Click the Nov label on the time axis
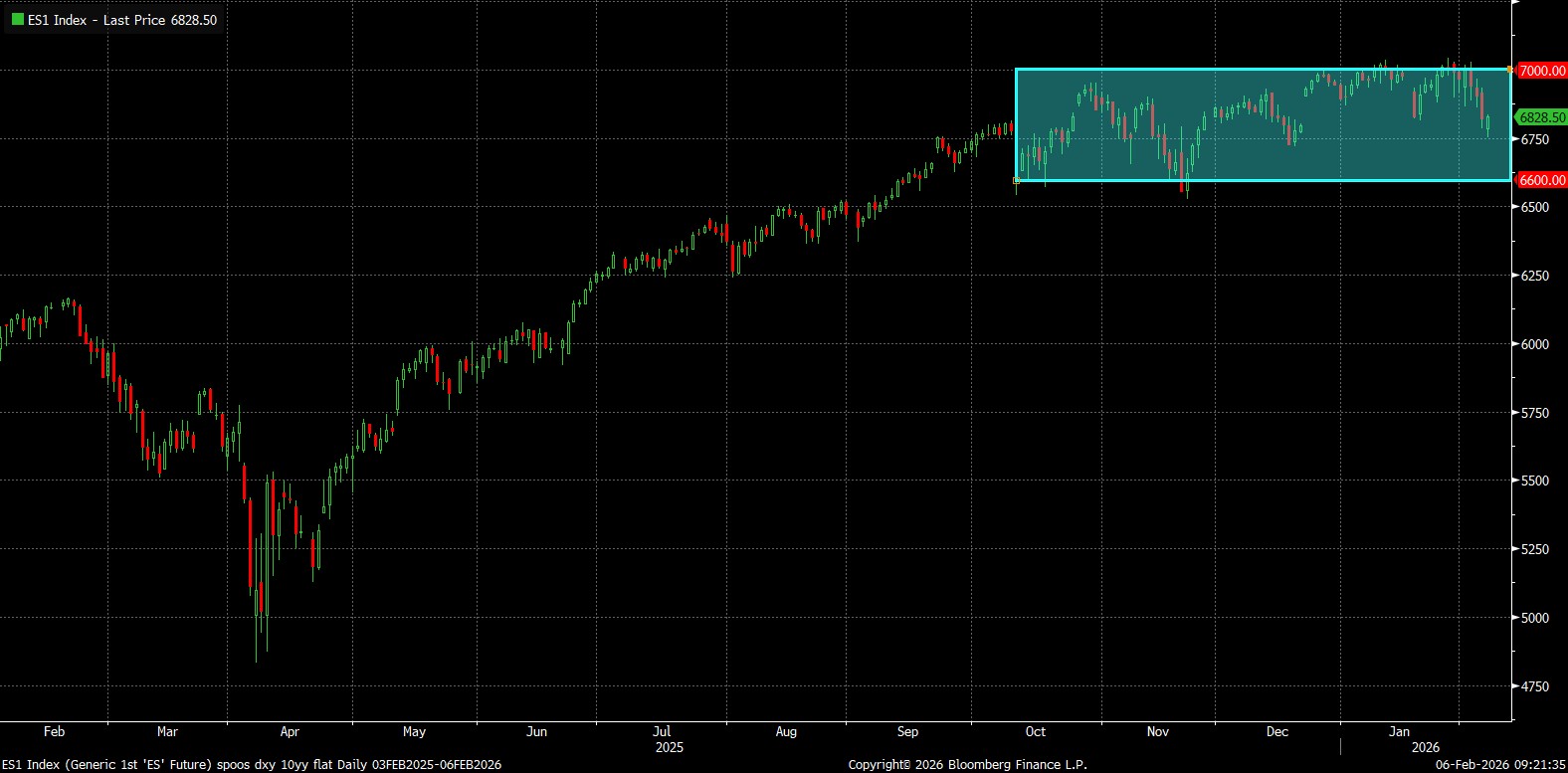The width and height of the screenshot is (1568, 773). pyautogui.click(x=1158, y=731)
